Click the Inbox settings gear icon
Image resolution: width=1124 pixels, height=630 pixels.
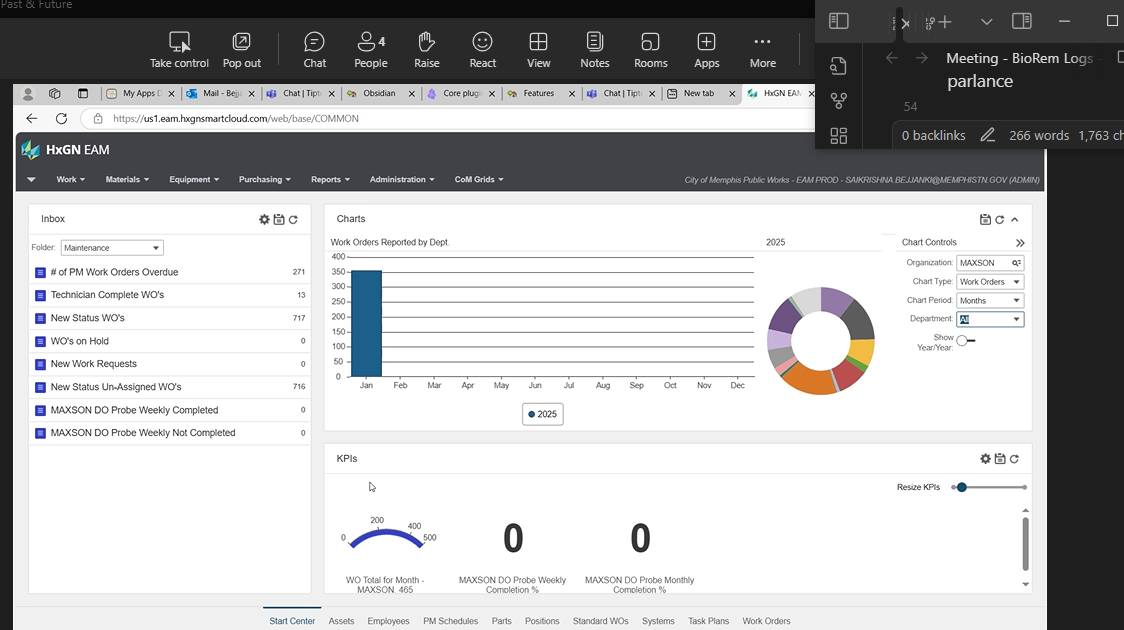tap(264, 219)
